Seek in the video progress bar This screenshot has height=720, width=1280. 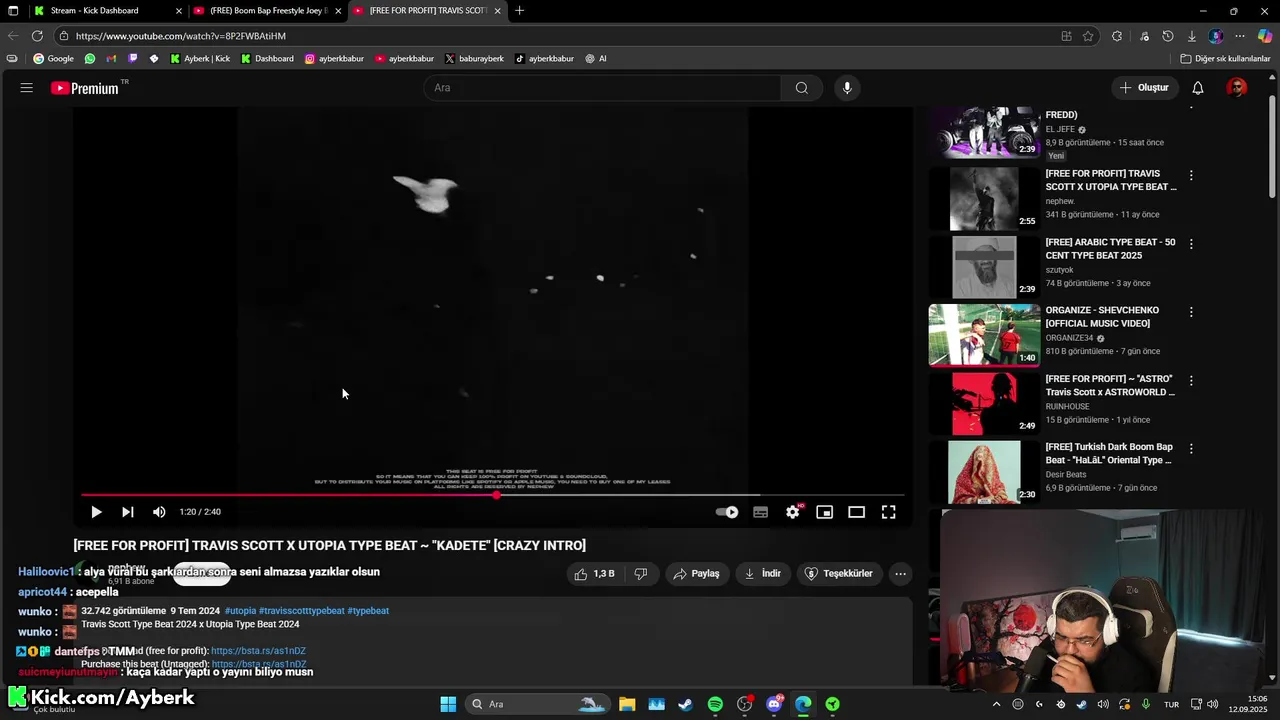pos(493,495)
